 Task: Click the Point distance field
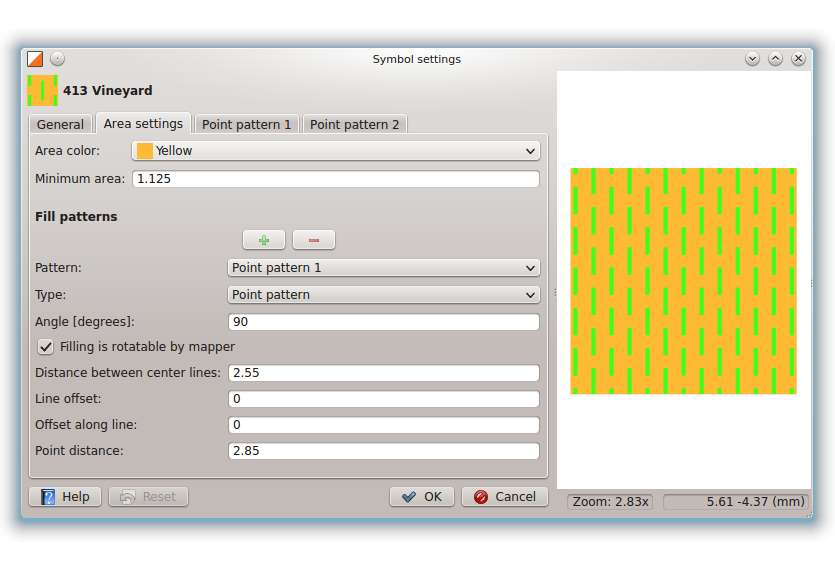tap(383, 451)
